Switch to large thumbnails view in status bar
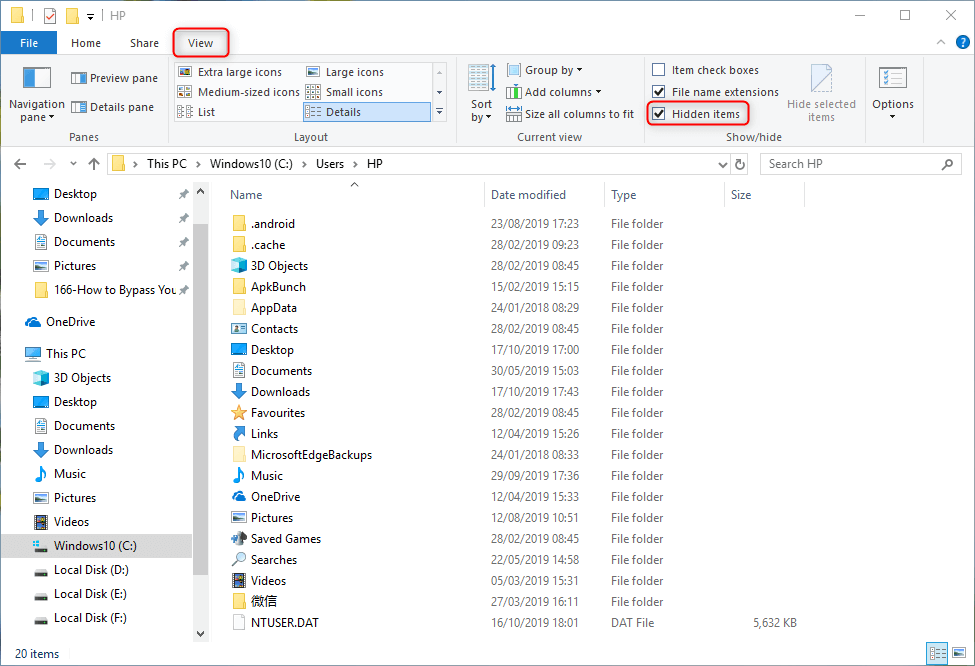This screenshot has height=666, width=975. pos(959,653)
